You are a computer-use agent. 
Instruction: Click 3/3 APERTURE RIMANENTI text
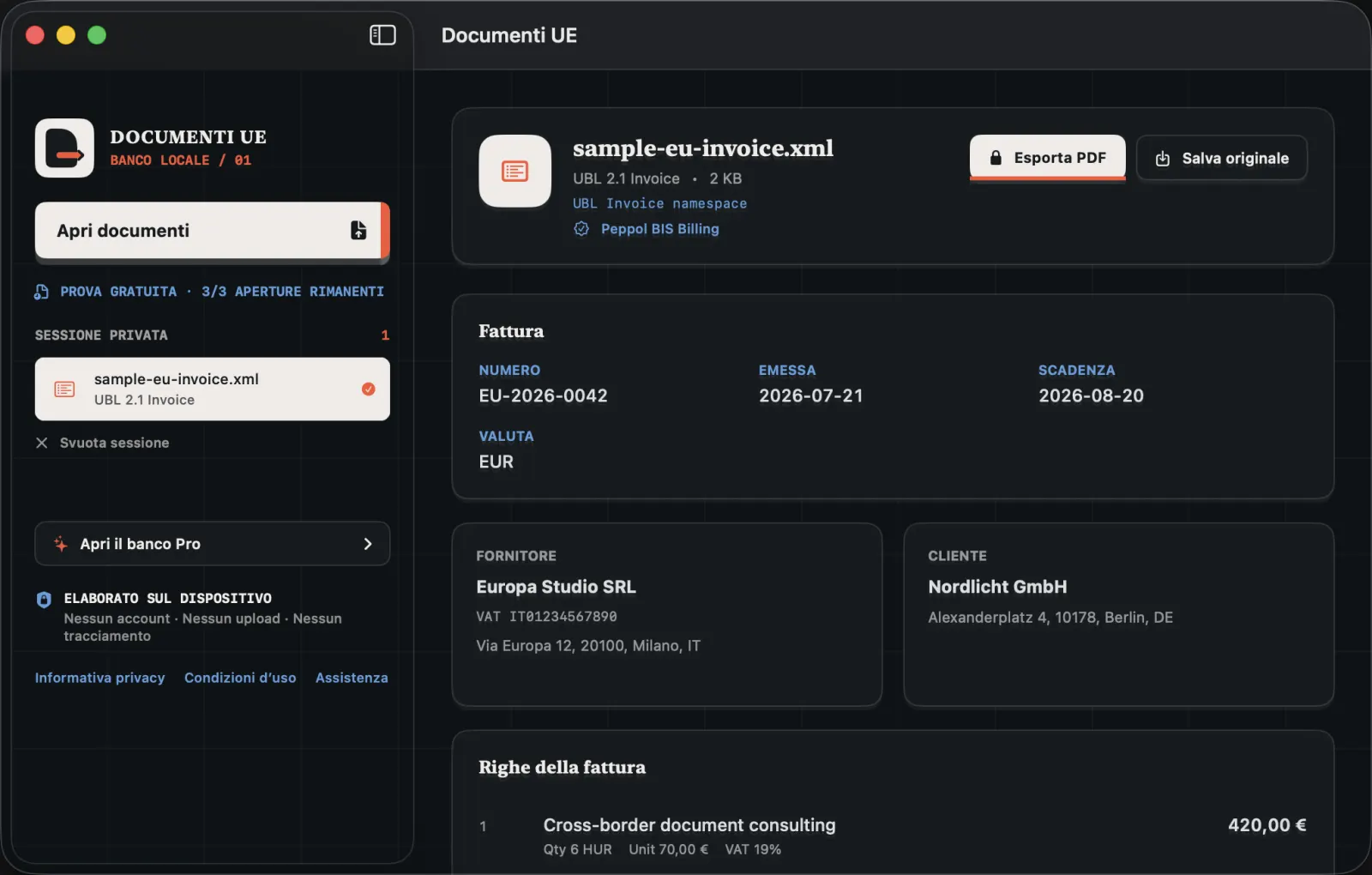click(x=292, y=292)
